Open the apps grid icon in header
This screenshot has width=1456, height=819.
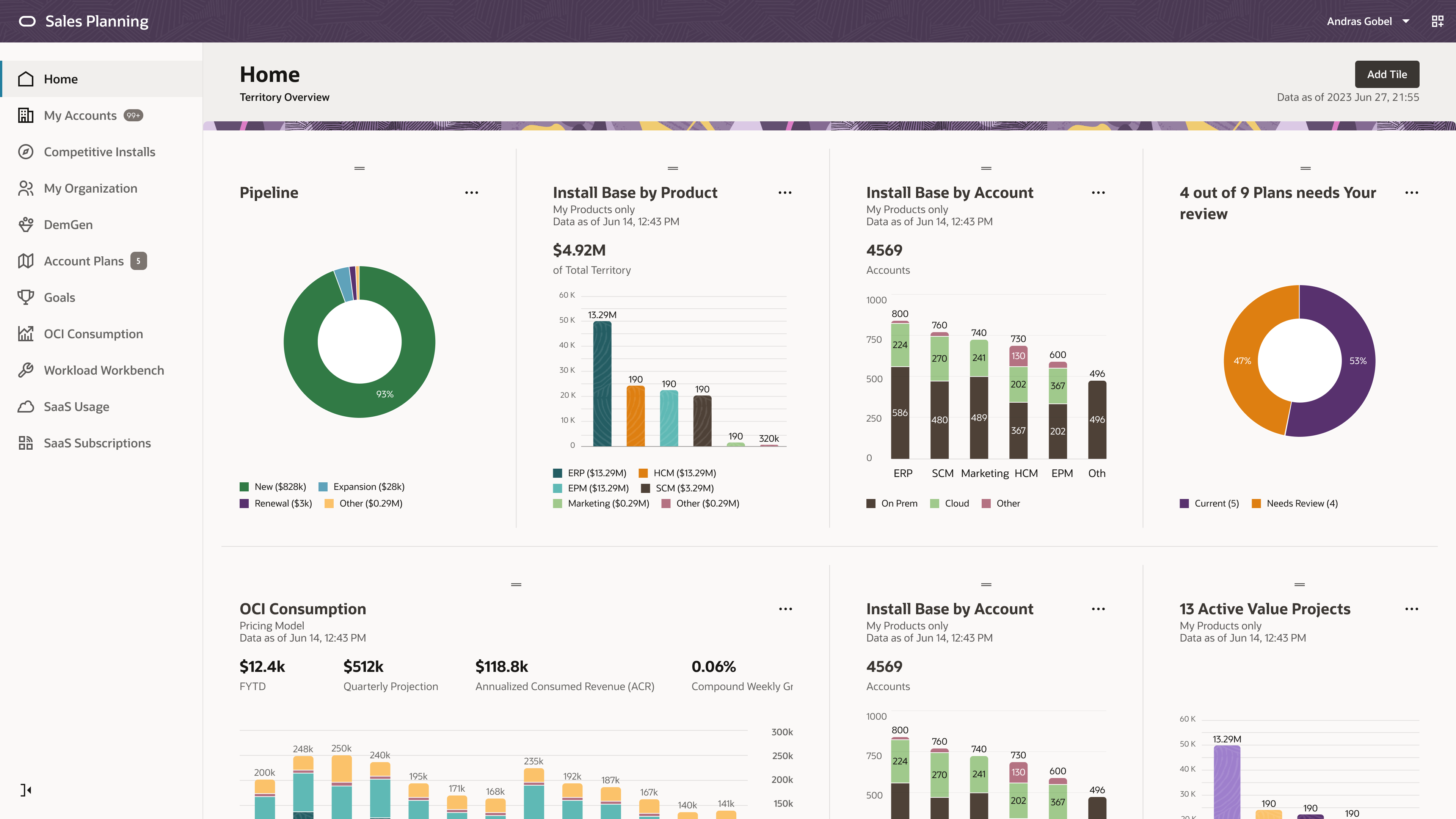click(1437, 22)
